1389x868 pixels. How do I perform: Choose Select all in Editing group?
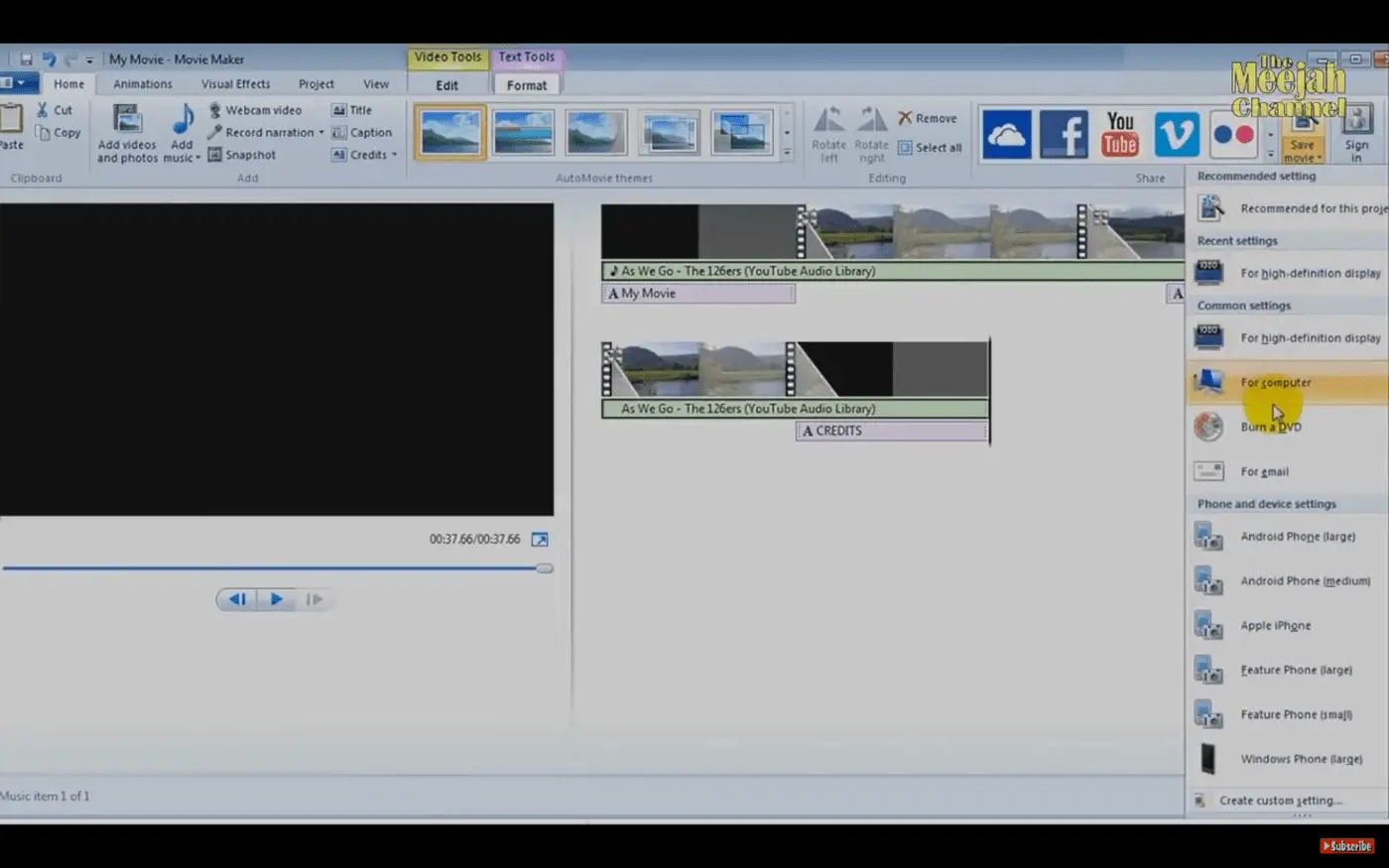point(930,148)
